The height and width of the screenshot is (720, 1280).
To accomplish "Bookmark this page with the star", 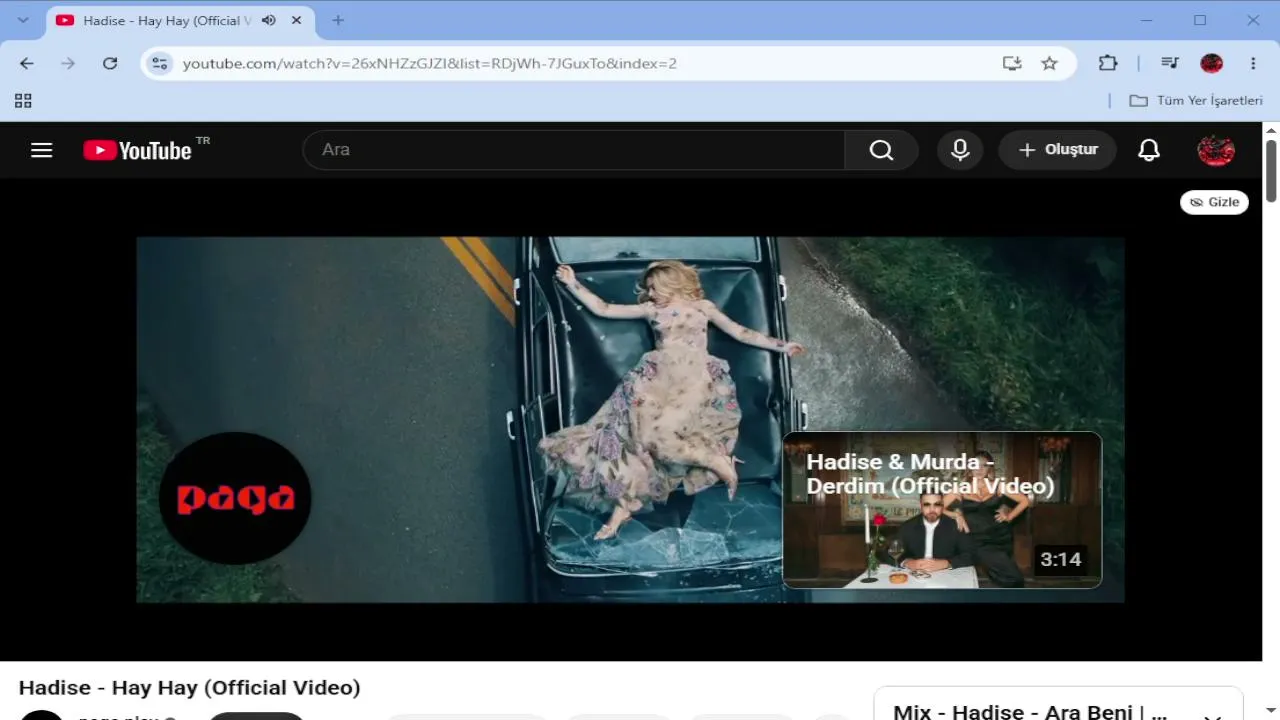I will pyautogui.click(x=1049, y=63).
